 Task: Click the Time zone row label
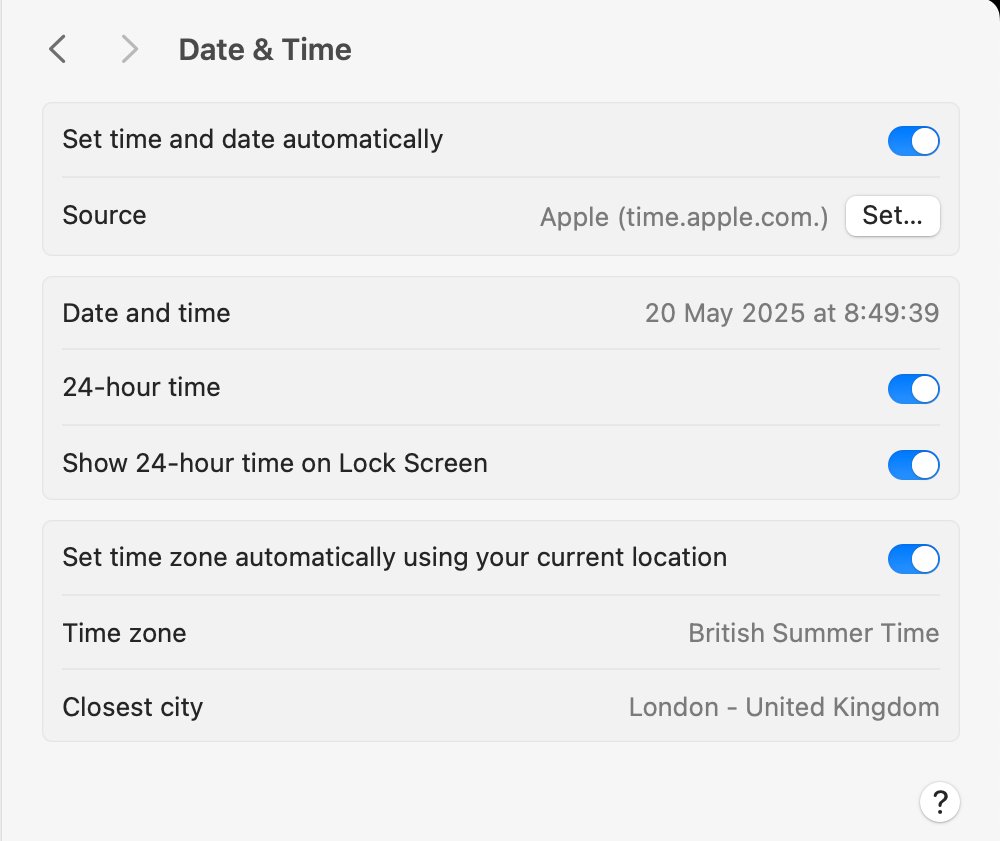pyautogui.click(x=124, y=633)
